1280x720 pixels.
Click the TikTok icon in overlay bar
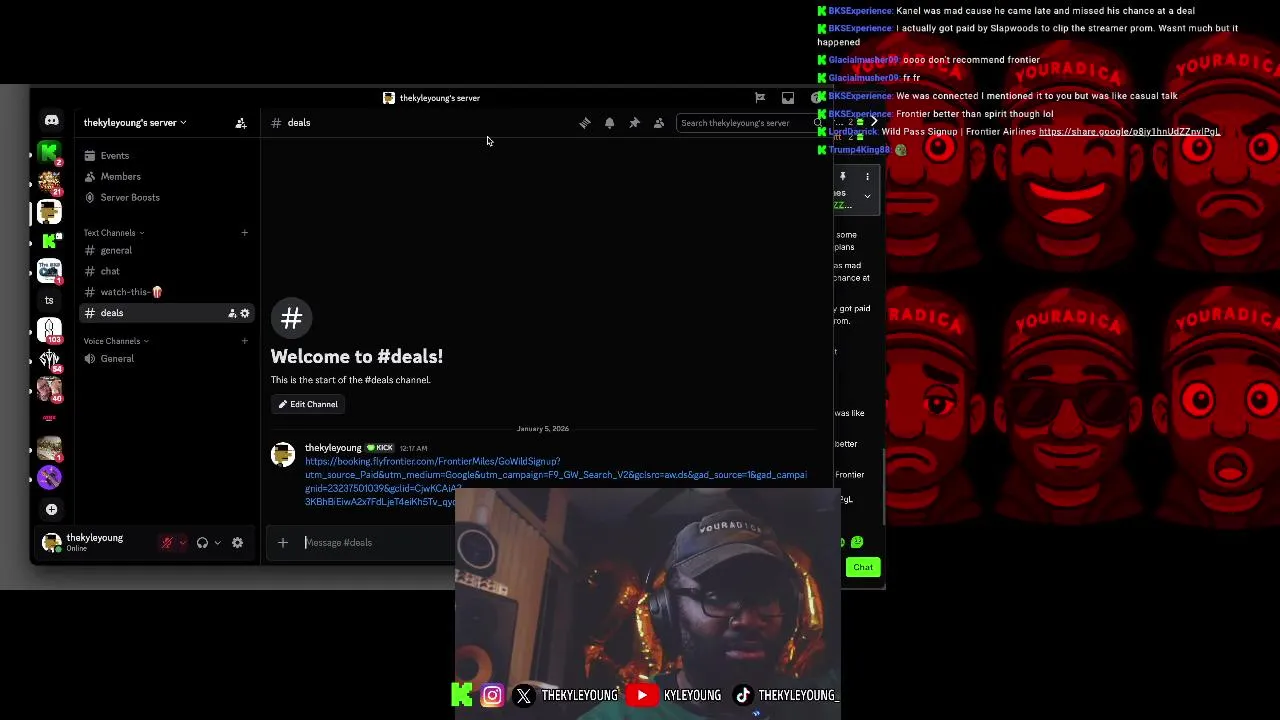(x=743, y=695)
